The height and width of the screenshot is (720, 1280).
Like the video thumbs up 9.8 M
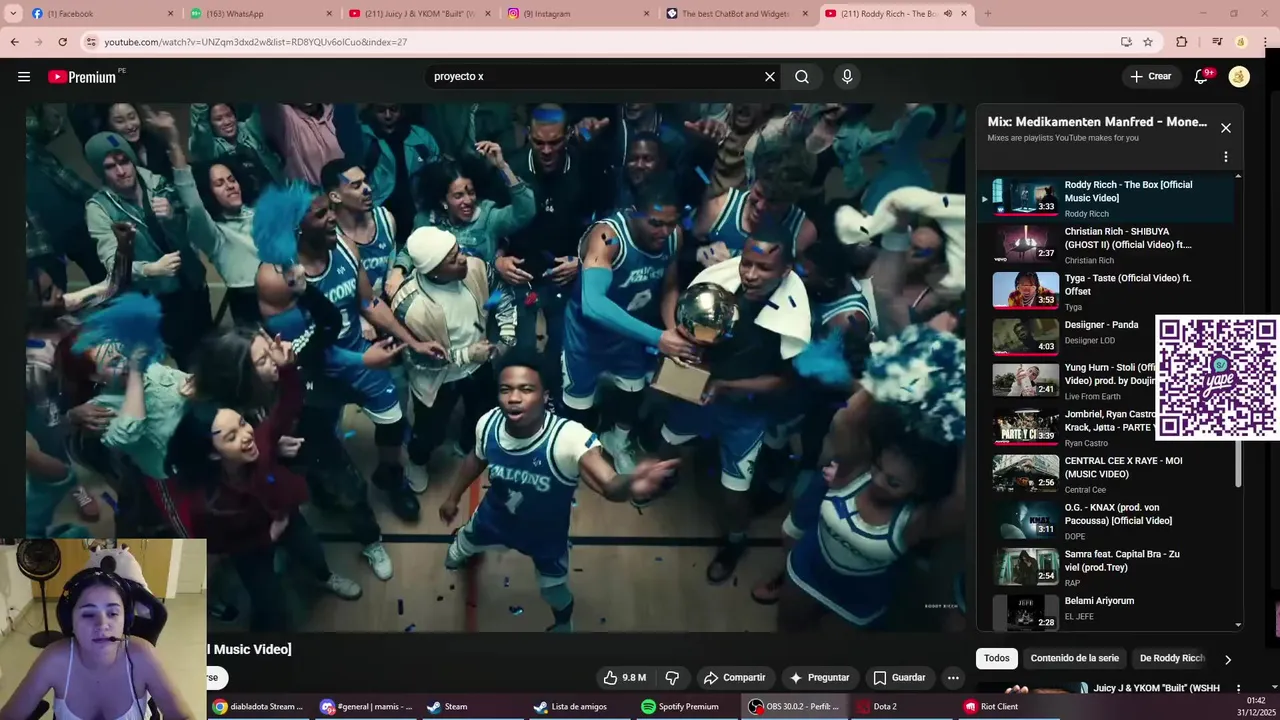pos(624,677)
